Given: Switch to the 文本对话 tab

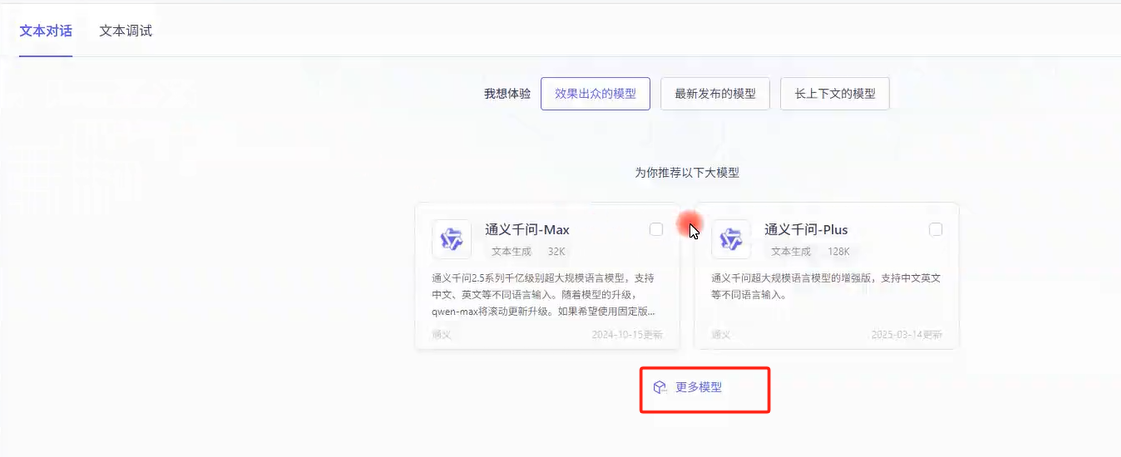Looking at the screenshot, I should [46, 31].
